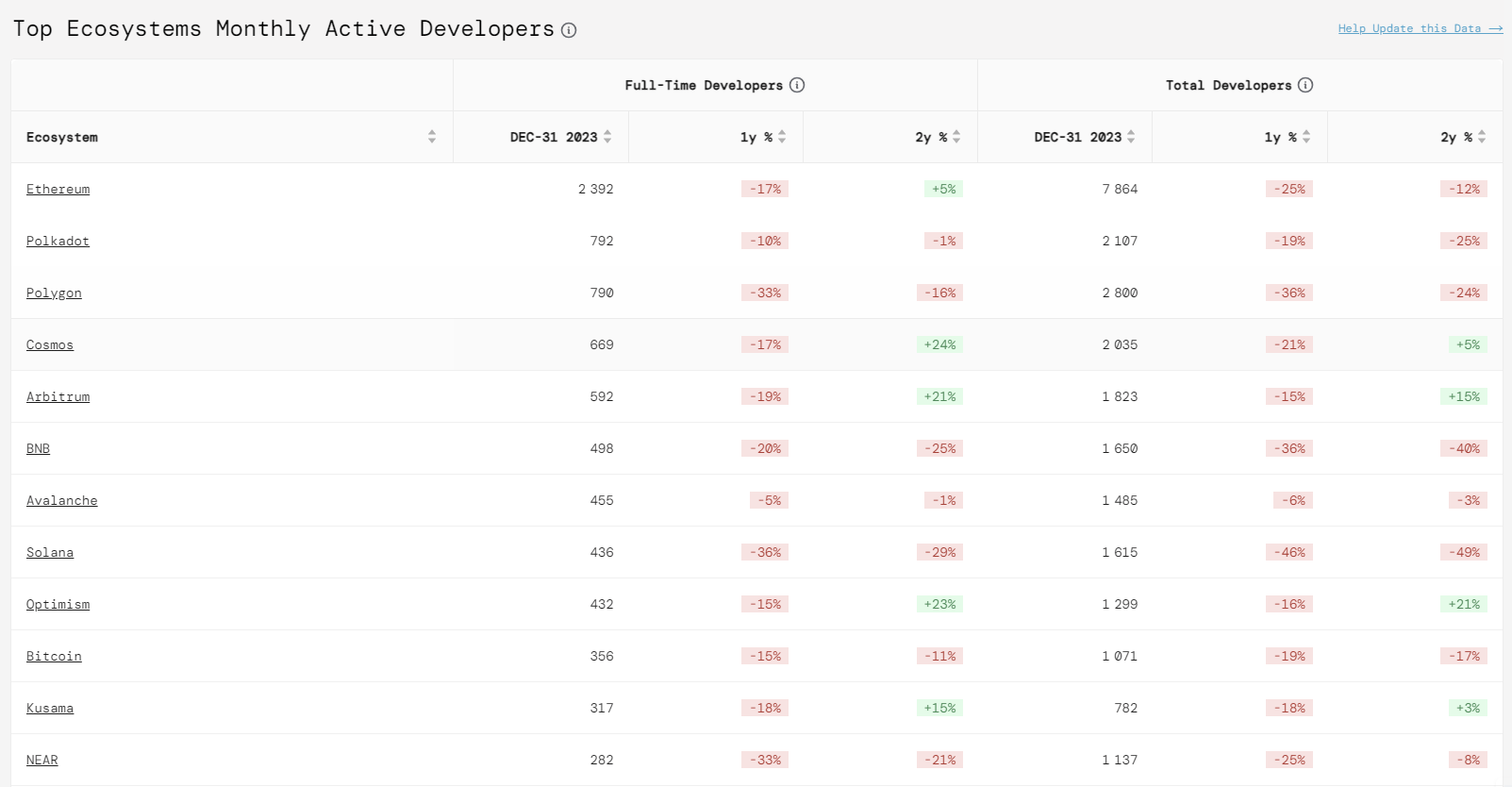Select the Arbitrum ecosystem link

[58, 396]
